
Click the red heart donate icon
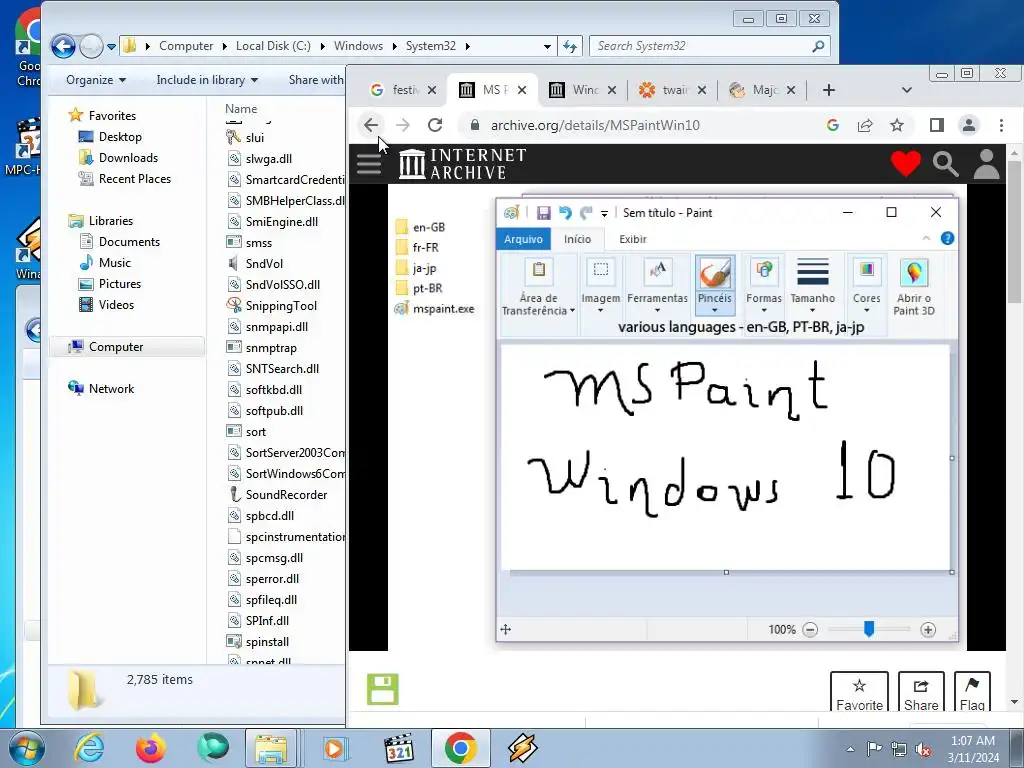906,163
